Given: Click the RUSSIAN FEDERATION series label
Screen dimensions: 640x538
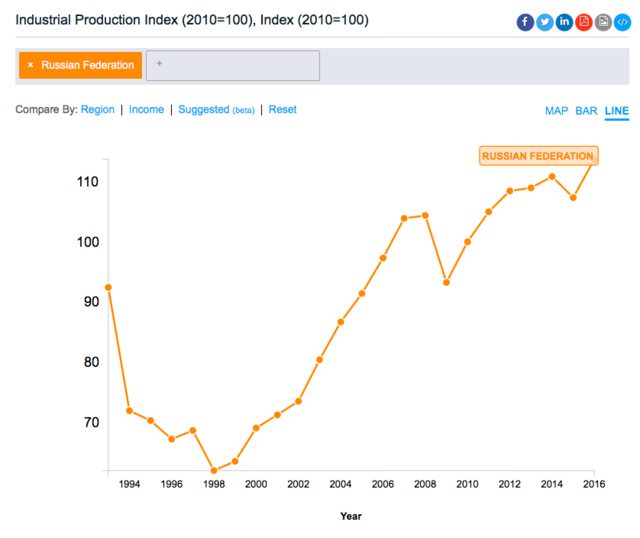Looking at the screenshot, I should pyautogui.click(x=538, y=156).
